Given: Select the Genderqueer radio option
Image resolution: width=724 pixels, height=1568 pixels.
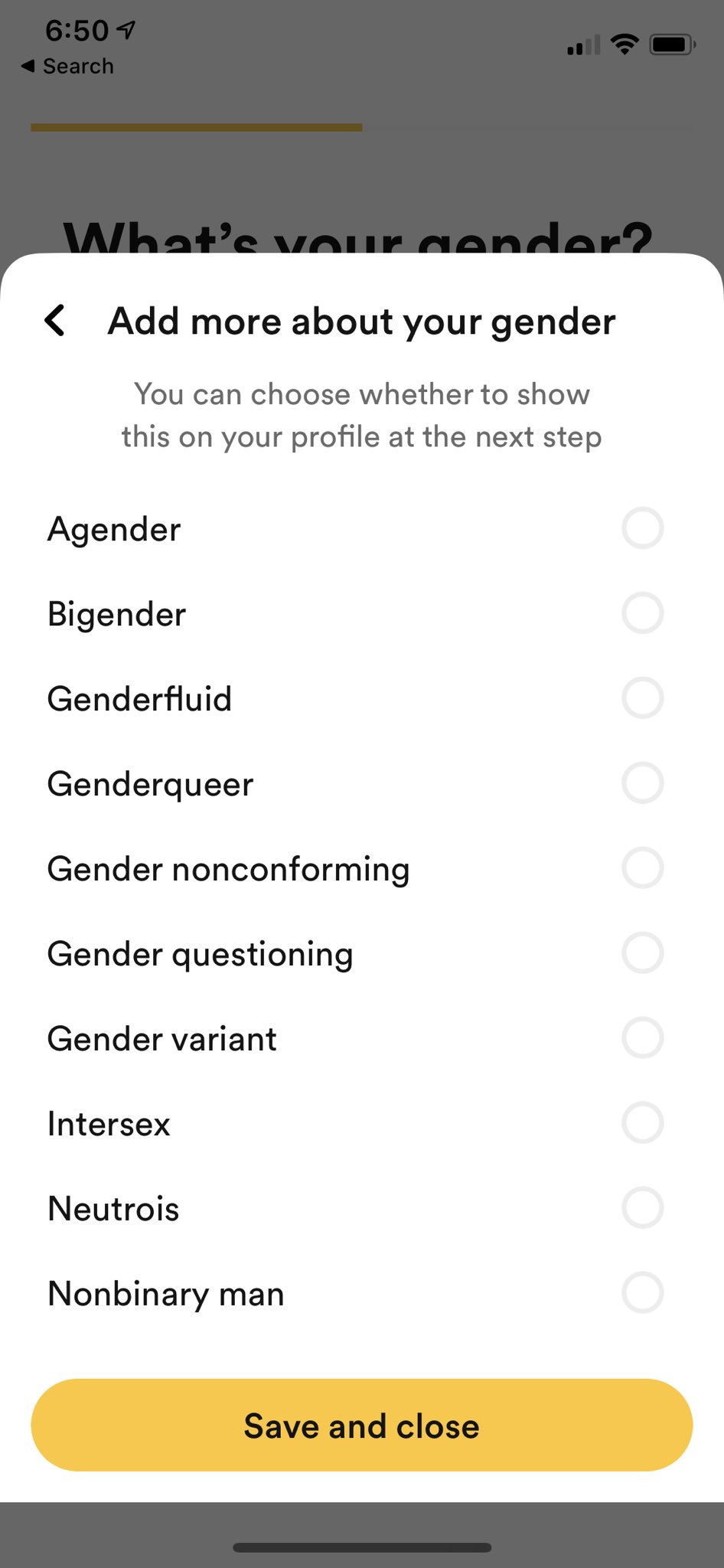Looking at the screenshot, I should 642,783.
